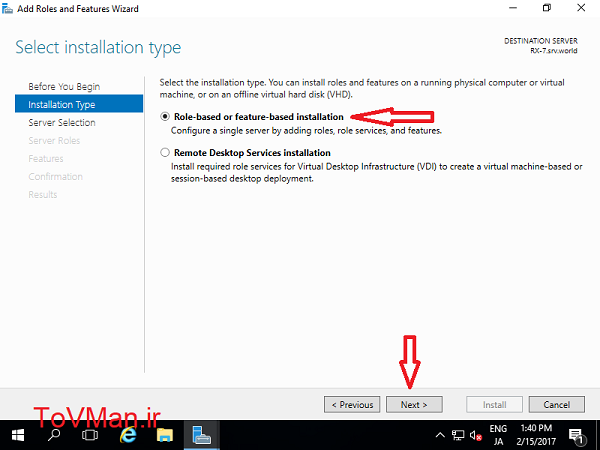Open the Action Center notifications icon
600x450 pixels.
(578, 436)
